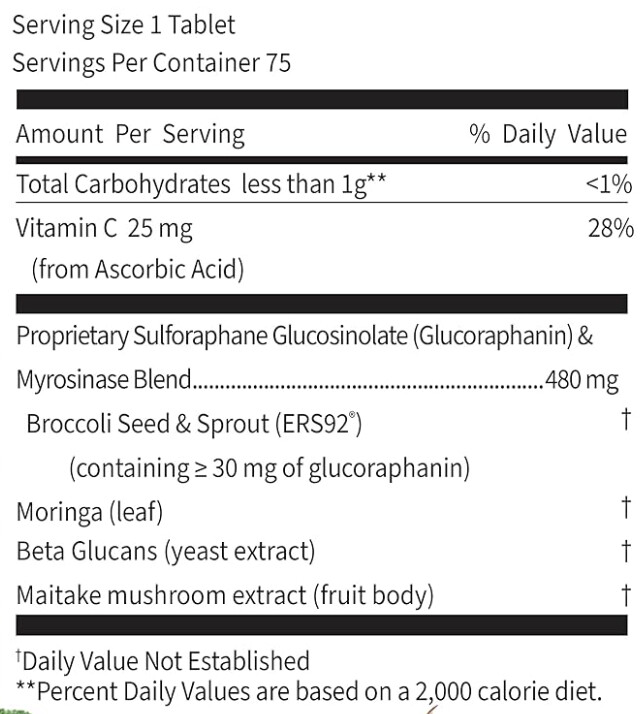Select the 'Vitamin C 25 mg' line

pos(104,229)
